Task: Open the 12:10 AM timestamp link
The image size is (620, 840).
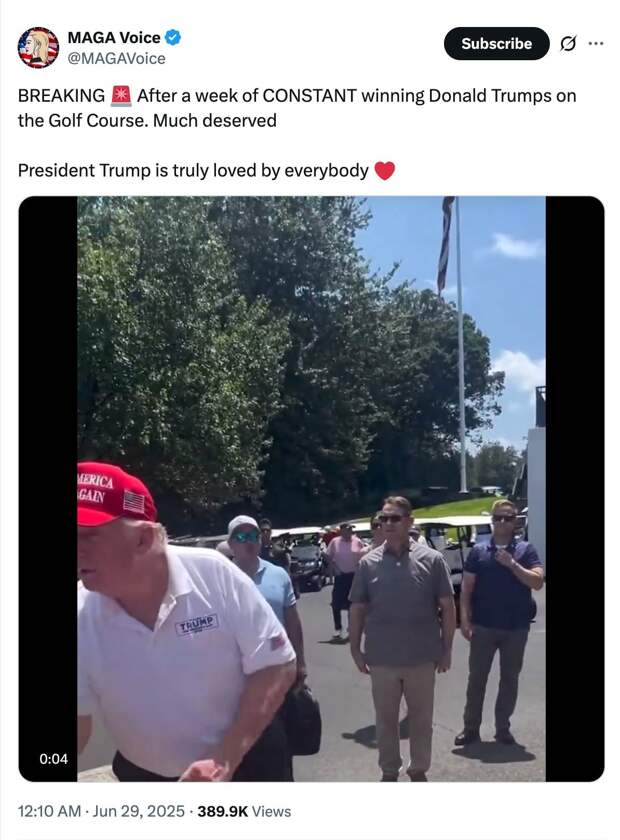Action: point(49,811)
